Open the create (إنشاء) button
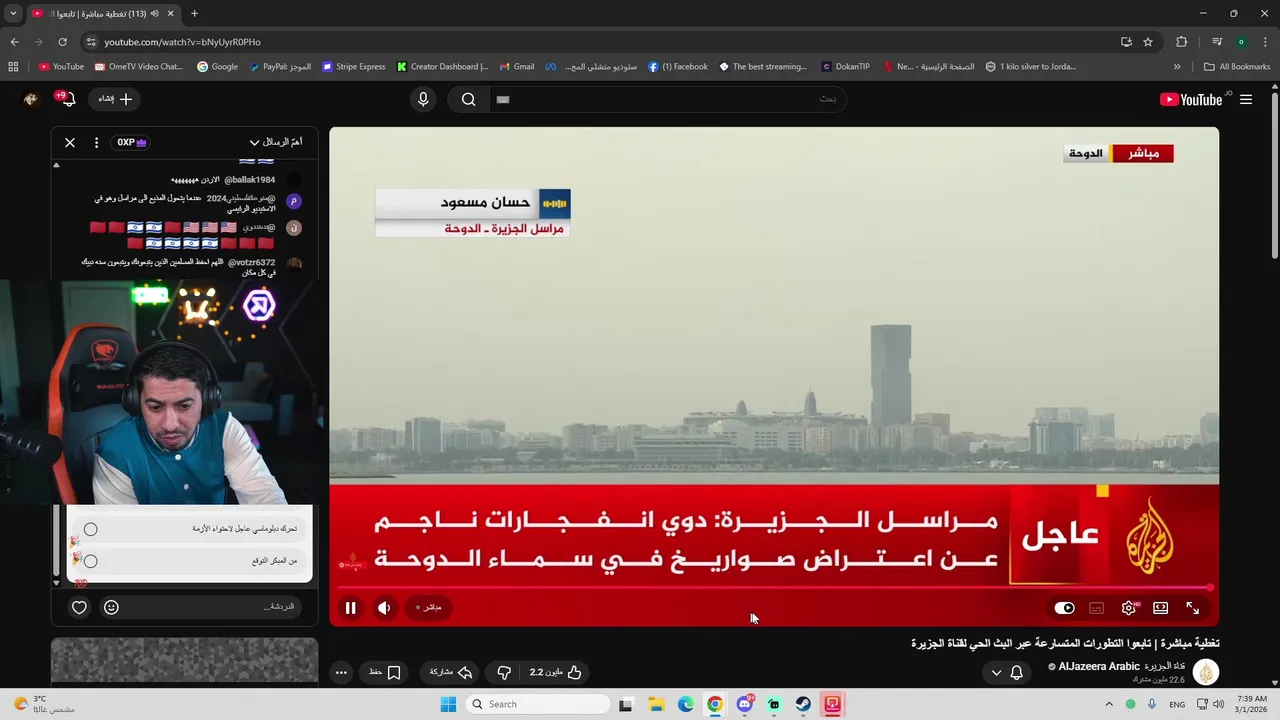This screenshot has width=1280, height=720. tap(115, 99)
